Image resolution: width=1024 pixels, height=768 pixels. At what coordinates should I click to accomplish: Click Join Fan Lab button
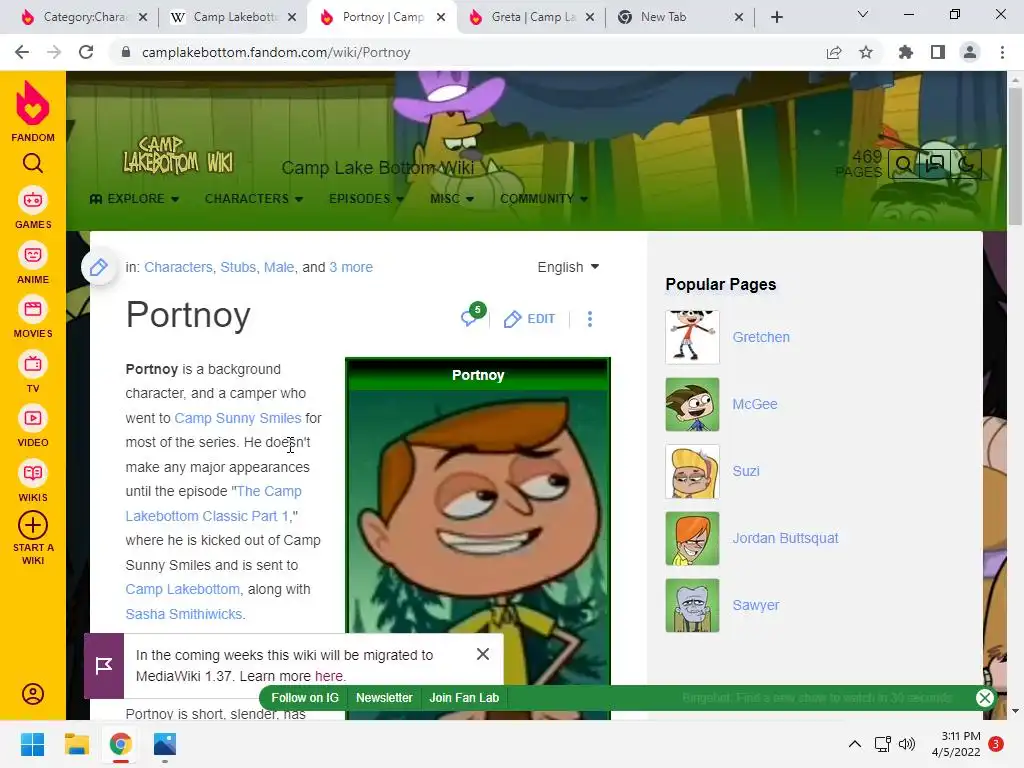[x=464, y=697]
